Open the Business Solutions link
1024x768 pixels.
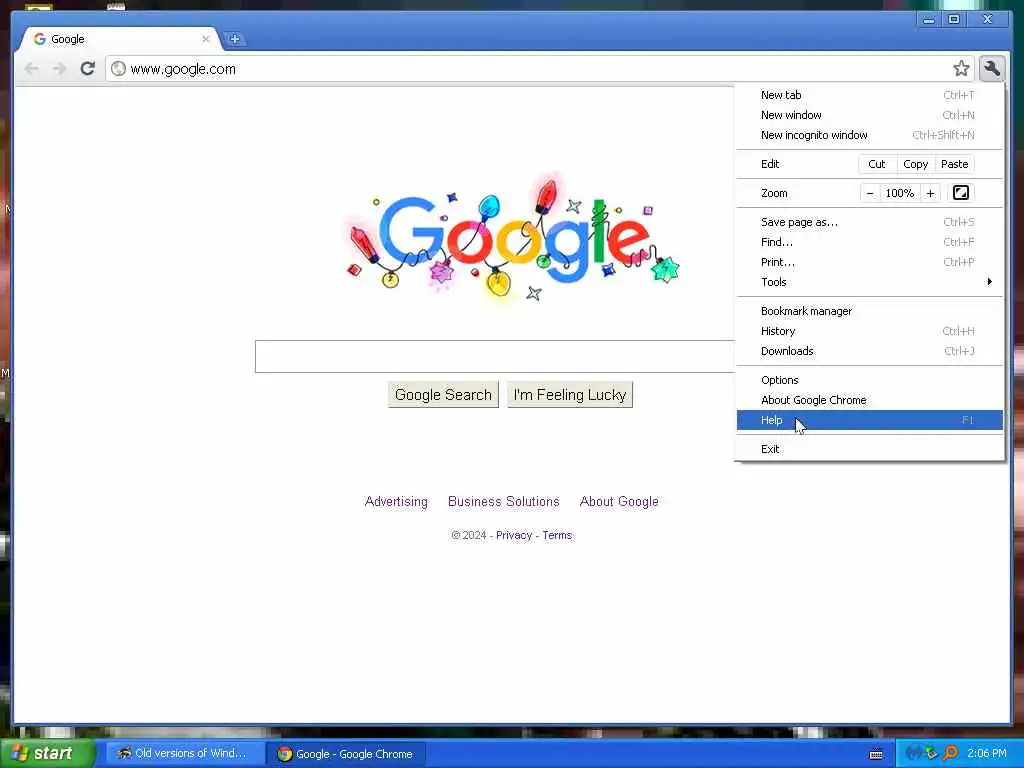pos(504,502)
